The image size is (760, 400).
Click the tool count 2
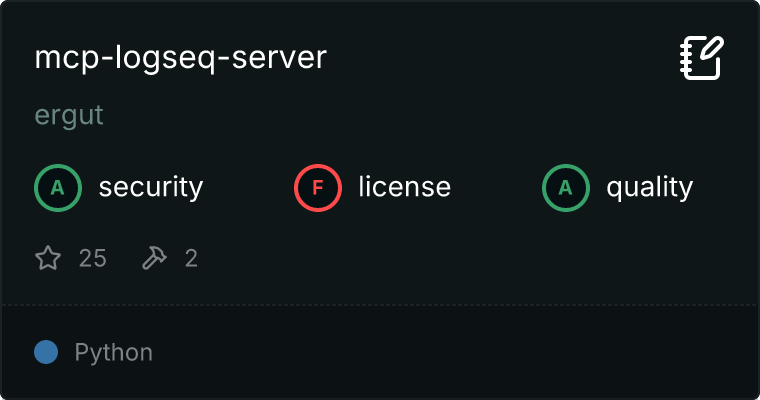coord(191,259)
